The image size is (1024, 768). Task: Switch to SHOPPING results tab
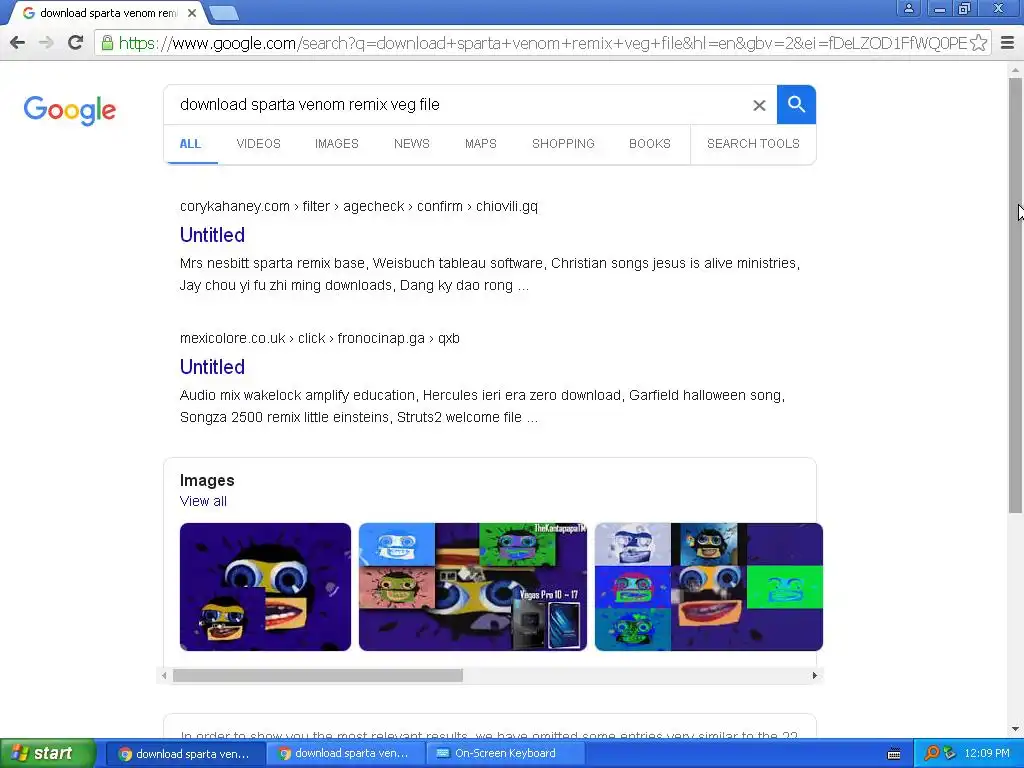563,144
